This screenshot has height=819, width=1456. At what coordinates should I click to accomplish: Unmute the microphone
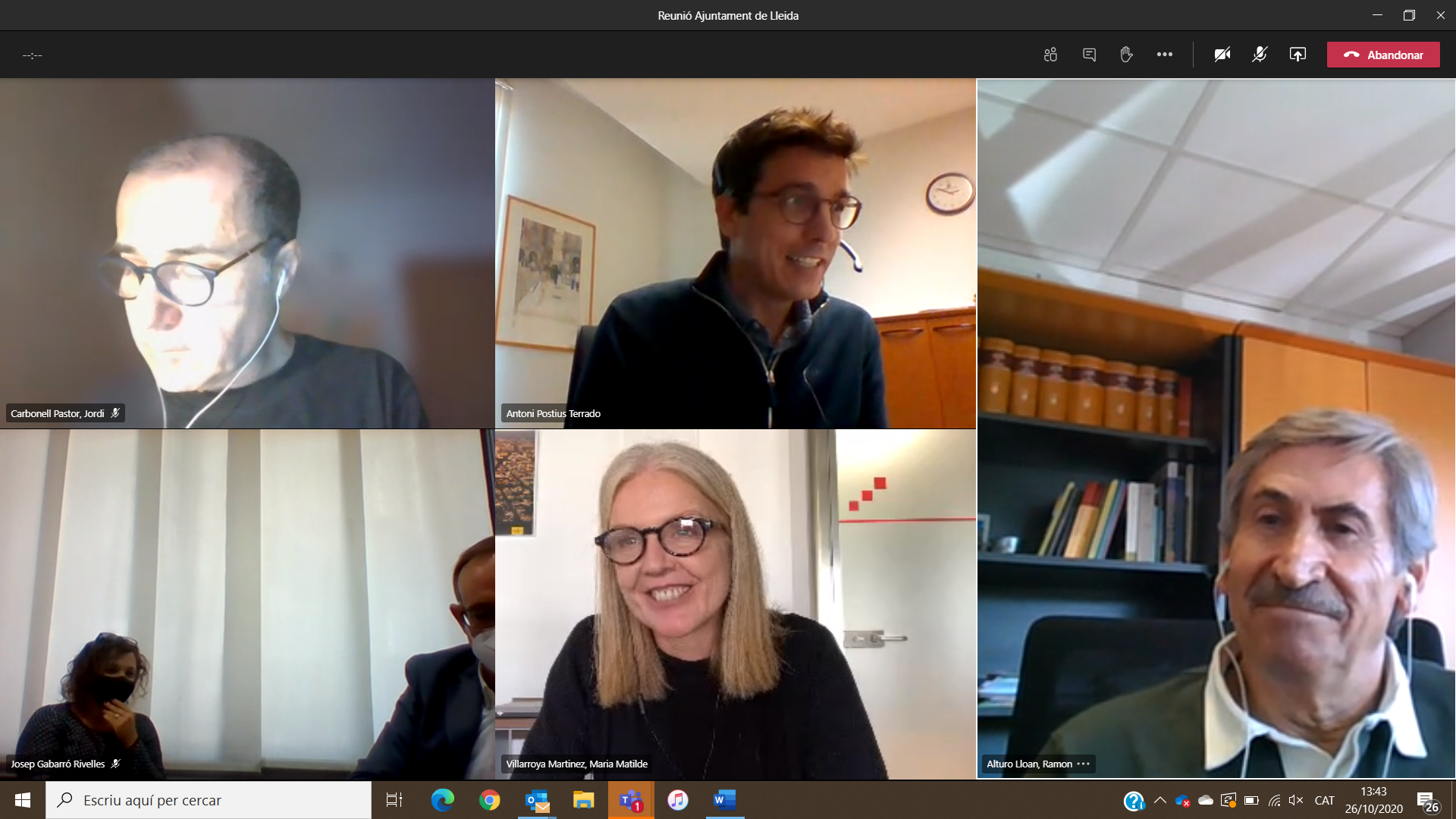click(x=1260, y=55)
